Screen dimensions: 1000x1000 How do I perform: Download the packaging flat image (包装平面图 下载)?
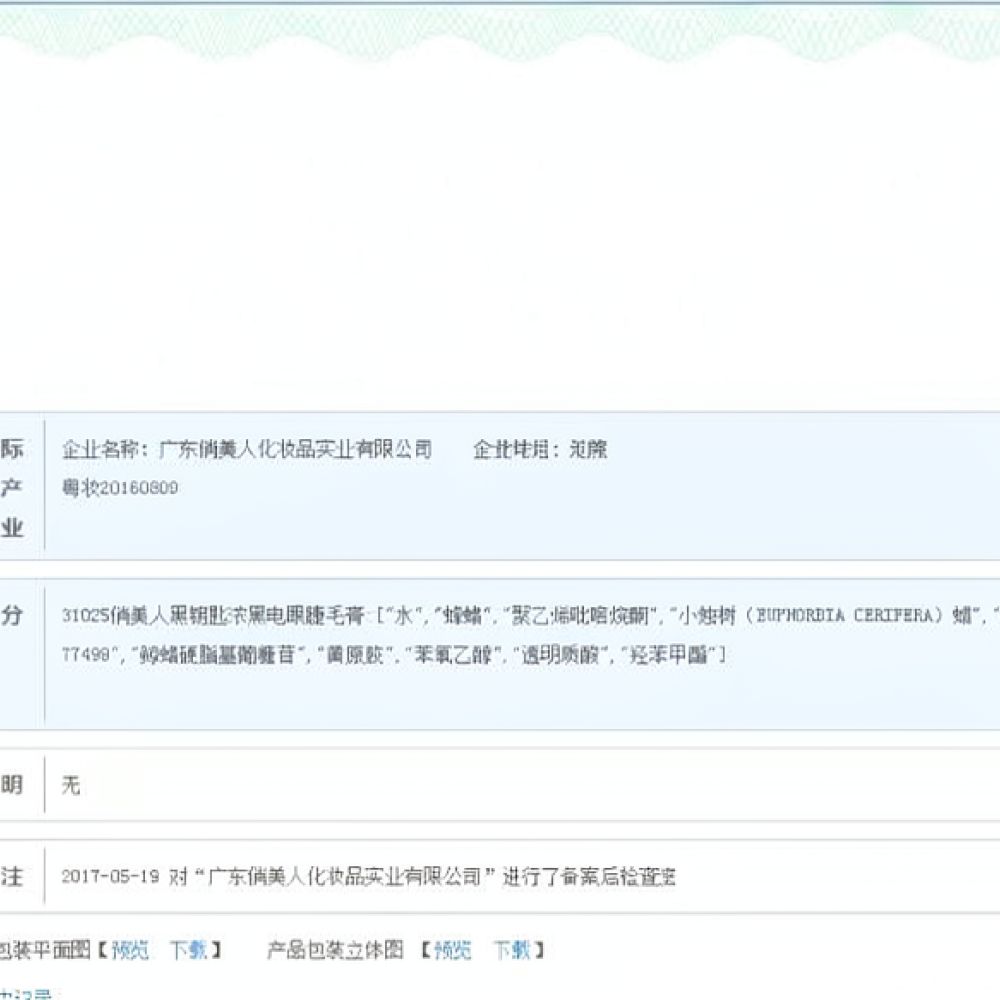coord(189,951)
